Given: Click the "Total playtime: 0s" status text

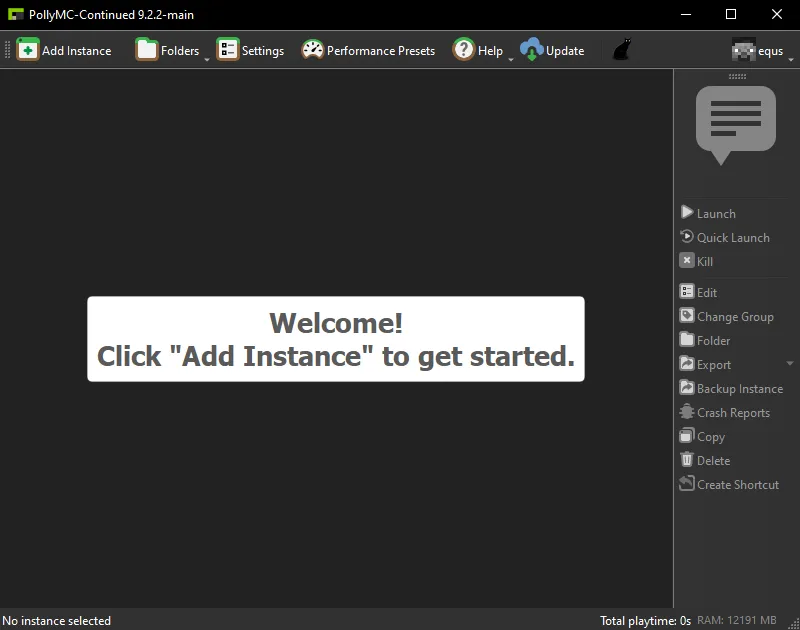Looking at the screenshot, I should (x=645, y=620).
